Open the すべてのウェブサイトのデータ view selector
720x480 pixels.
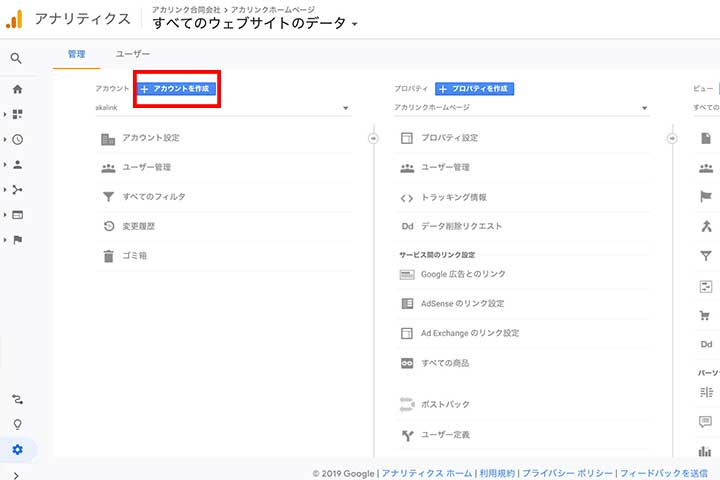click(255, 23)
